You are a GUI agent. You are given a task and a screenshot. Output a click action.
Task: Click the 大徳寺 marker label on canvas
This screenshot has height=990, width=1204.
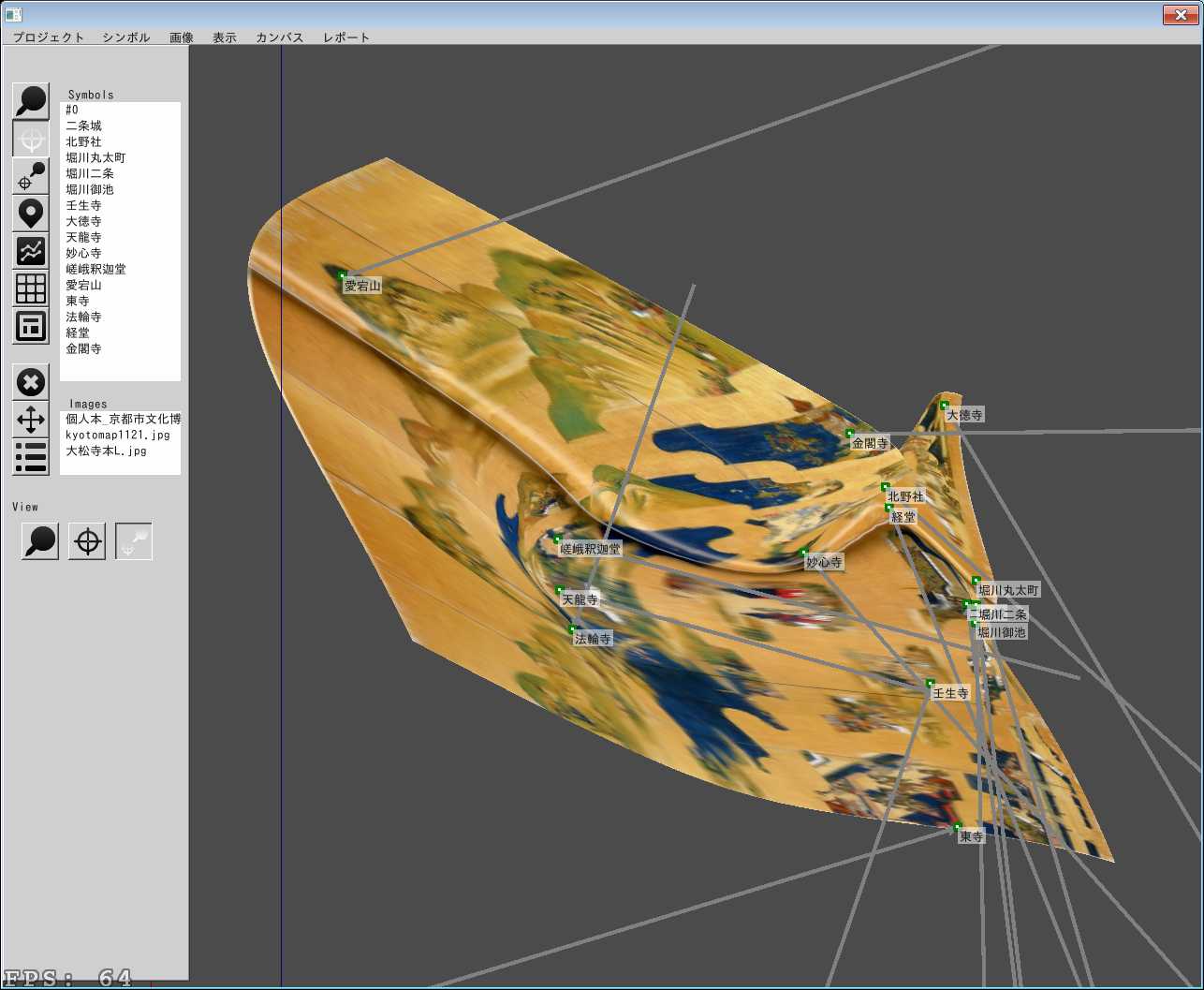[964, 415]
